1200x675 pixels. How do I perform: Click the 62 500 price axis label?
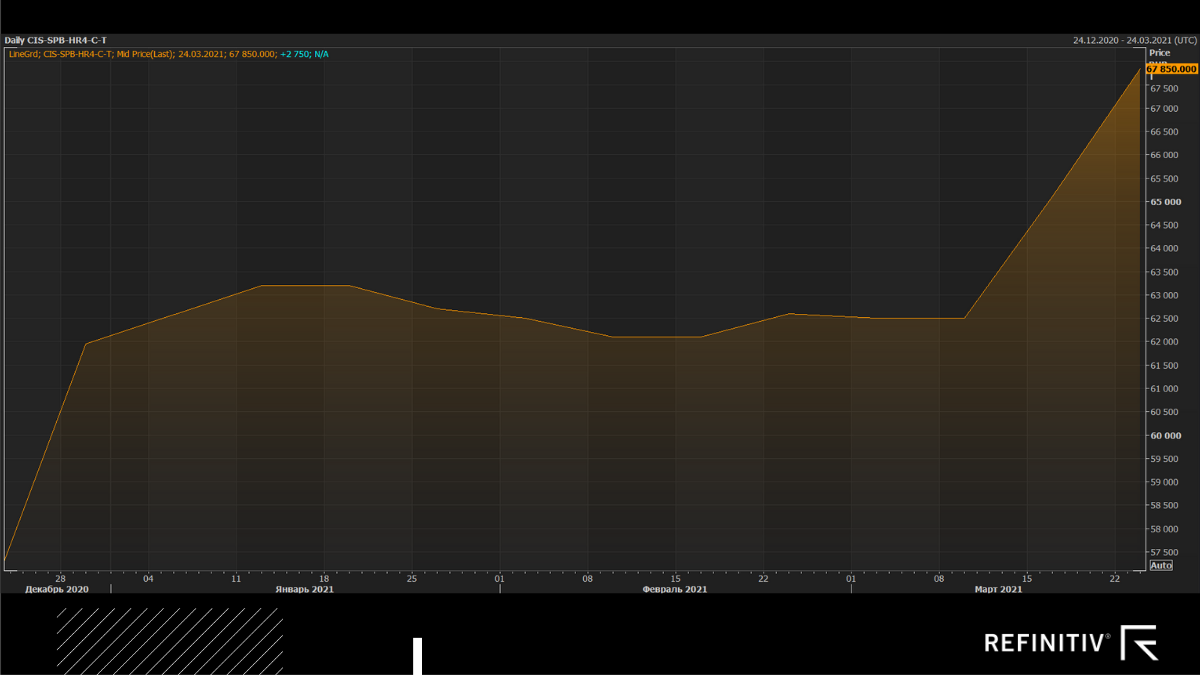tap(1162, 319)
